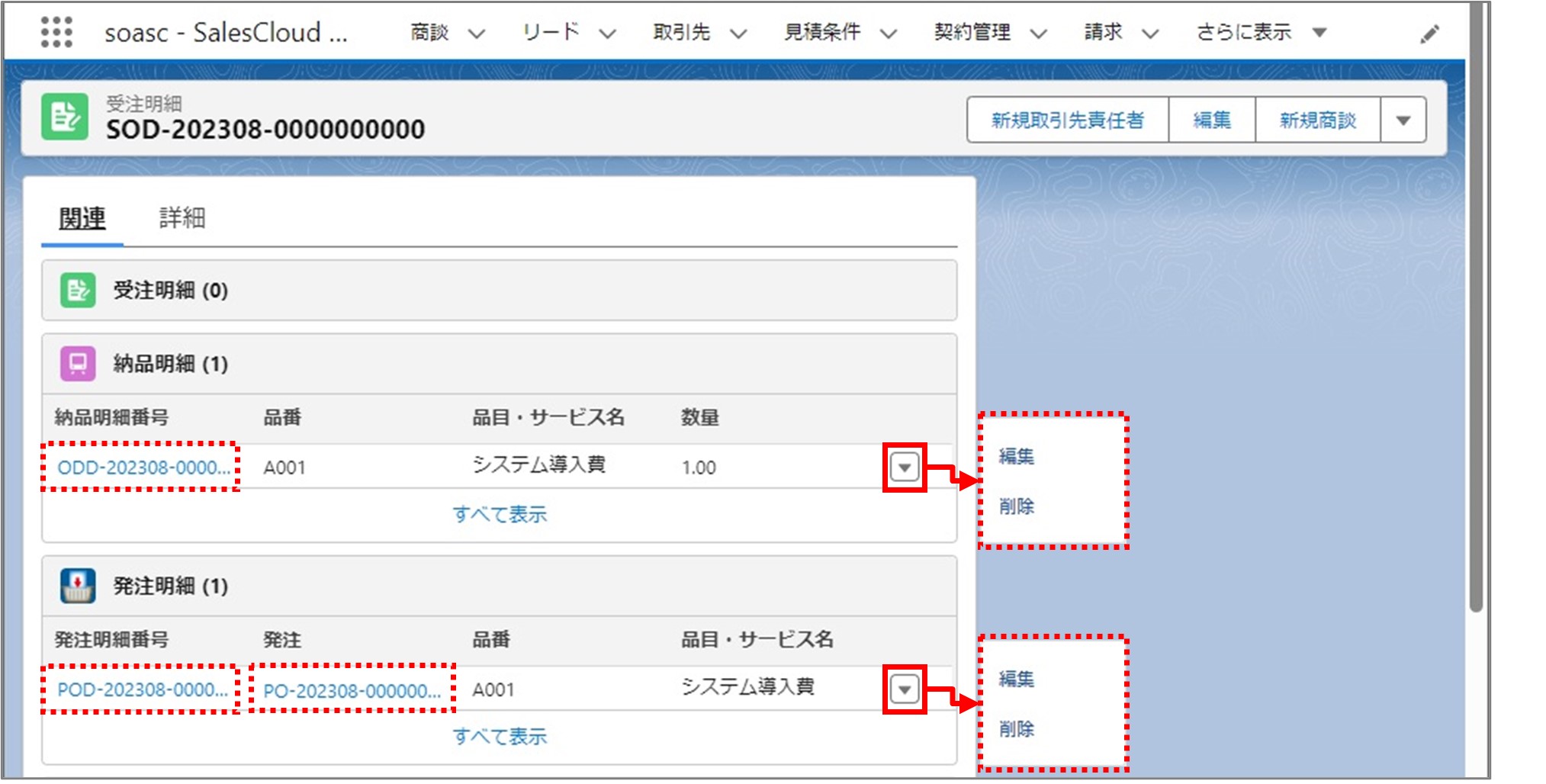The width and height of the screenshot is (1546, 784).
Task: Choose 編集 in the 納品明細 row menu
Action: pyautogui.click(x=1017, y=456)
